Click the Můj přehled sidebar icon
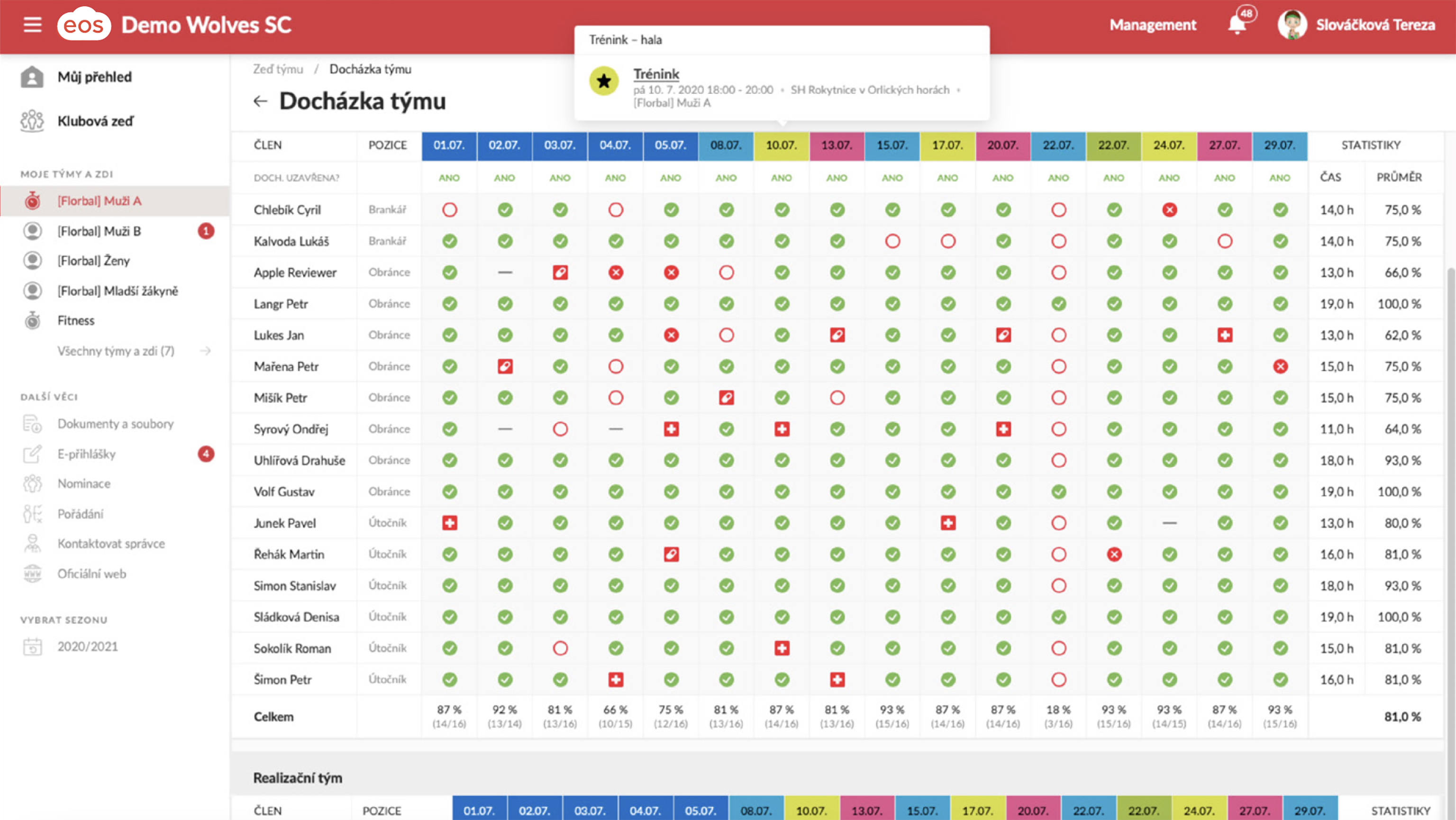 pyautogui.click(x=32, y=77)
